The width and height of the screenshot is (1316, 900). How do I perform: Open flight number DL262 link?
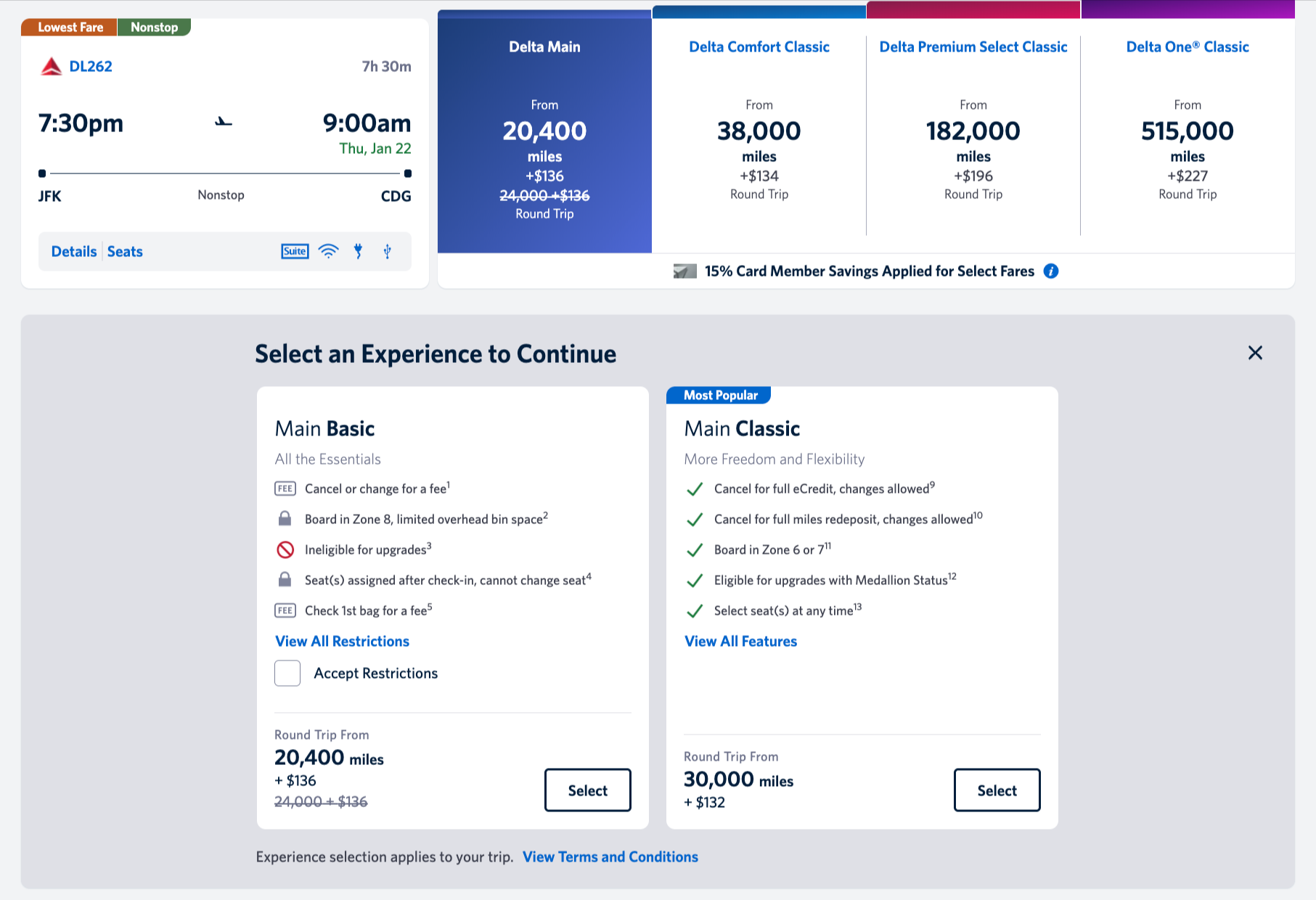coord(91,67)
